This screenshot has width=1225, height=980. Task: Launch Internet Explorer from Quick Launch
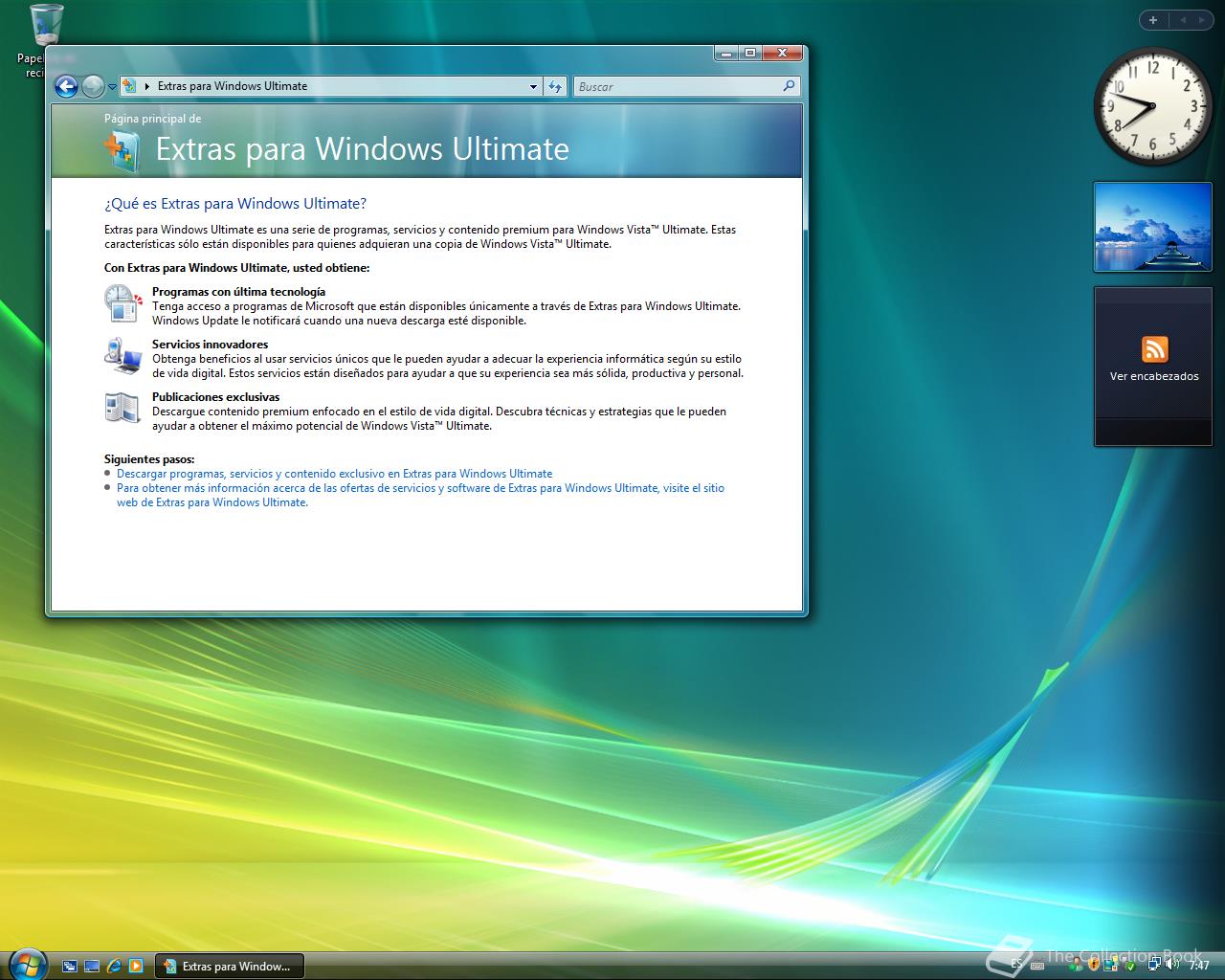(x=114, y=967)
